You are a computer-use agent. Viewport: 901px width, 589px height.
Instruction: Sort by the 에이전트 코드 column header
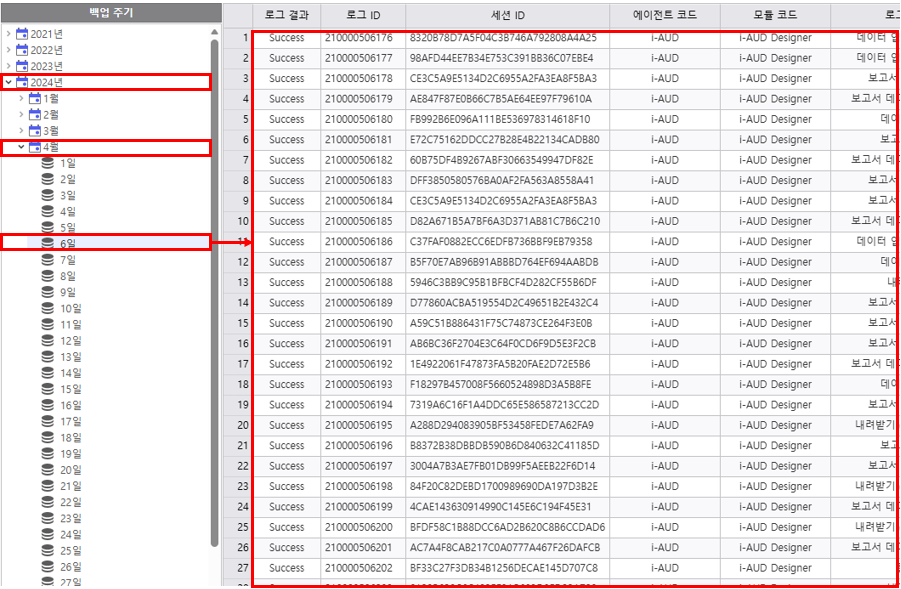665,16
